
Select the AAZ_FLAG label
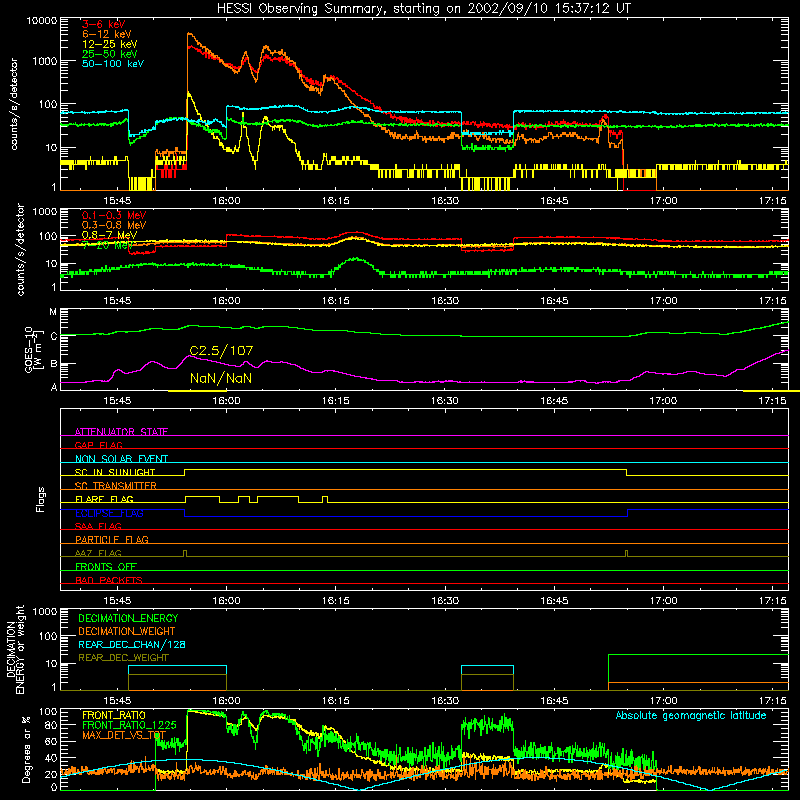click(x=98, y=553)
